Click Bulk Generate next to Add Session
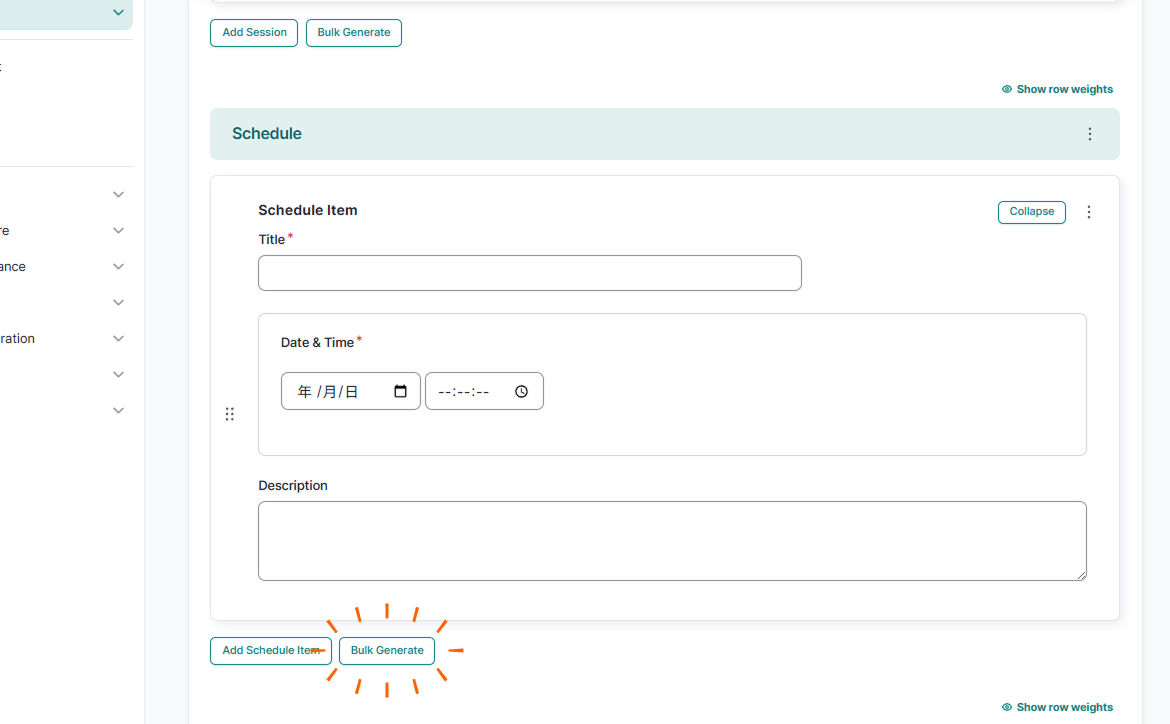 [x=354, y=33]
